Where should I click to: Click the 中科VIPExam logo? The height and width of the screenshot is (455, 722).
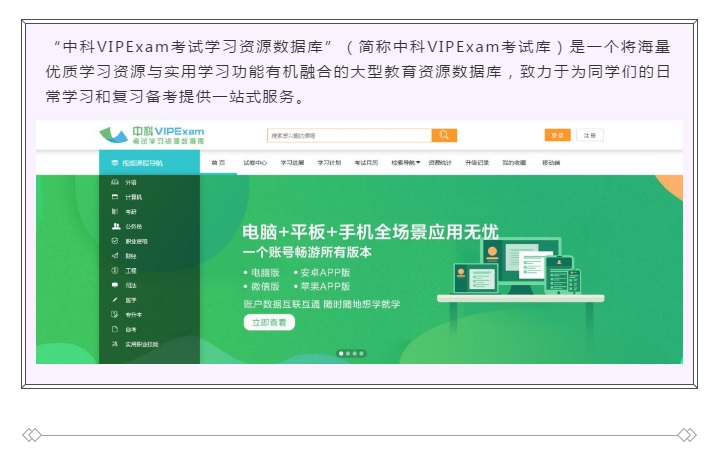coord(152,135)
